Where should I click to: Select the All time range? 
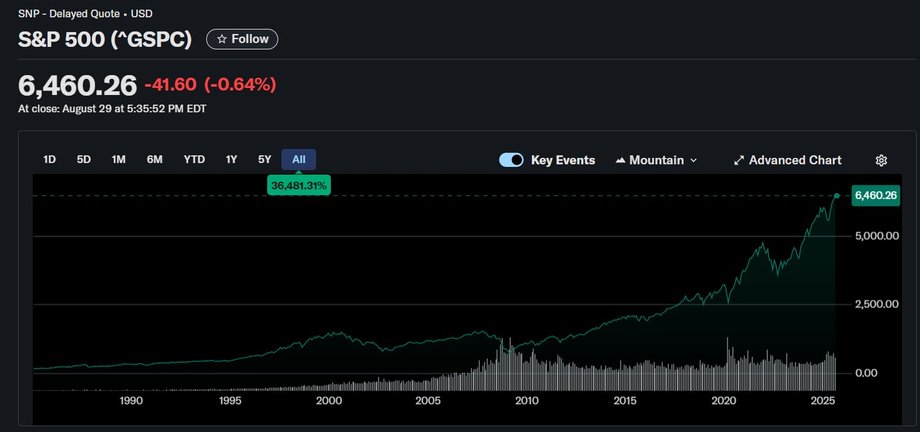point(299,160)
